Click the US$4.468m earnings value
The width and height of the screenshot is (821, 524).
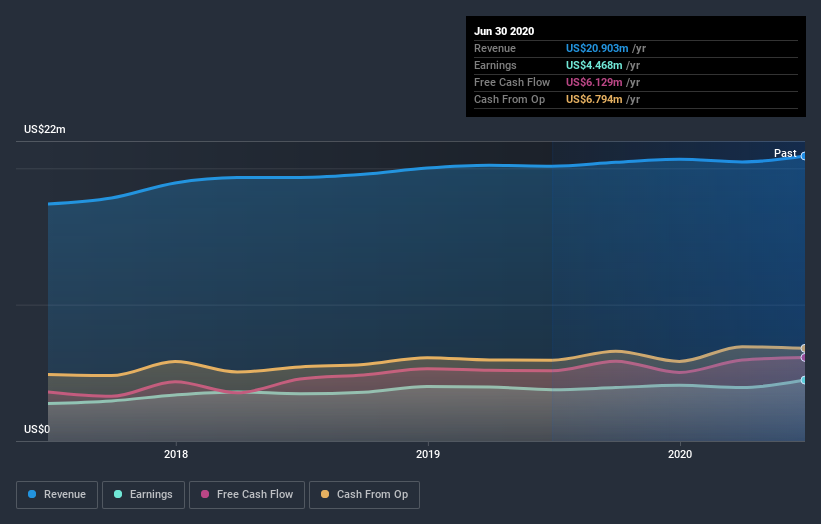[x=594, y=65]
